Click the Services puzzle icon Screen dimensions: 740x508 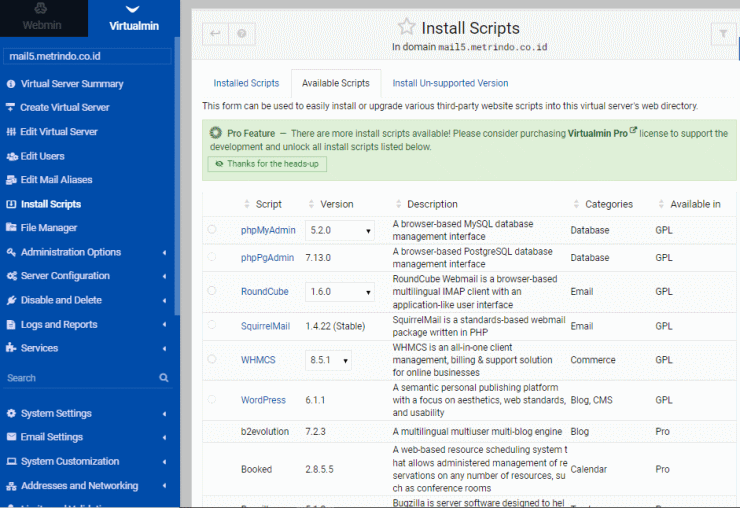click(11, 348)
